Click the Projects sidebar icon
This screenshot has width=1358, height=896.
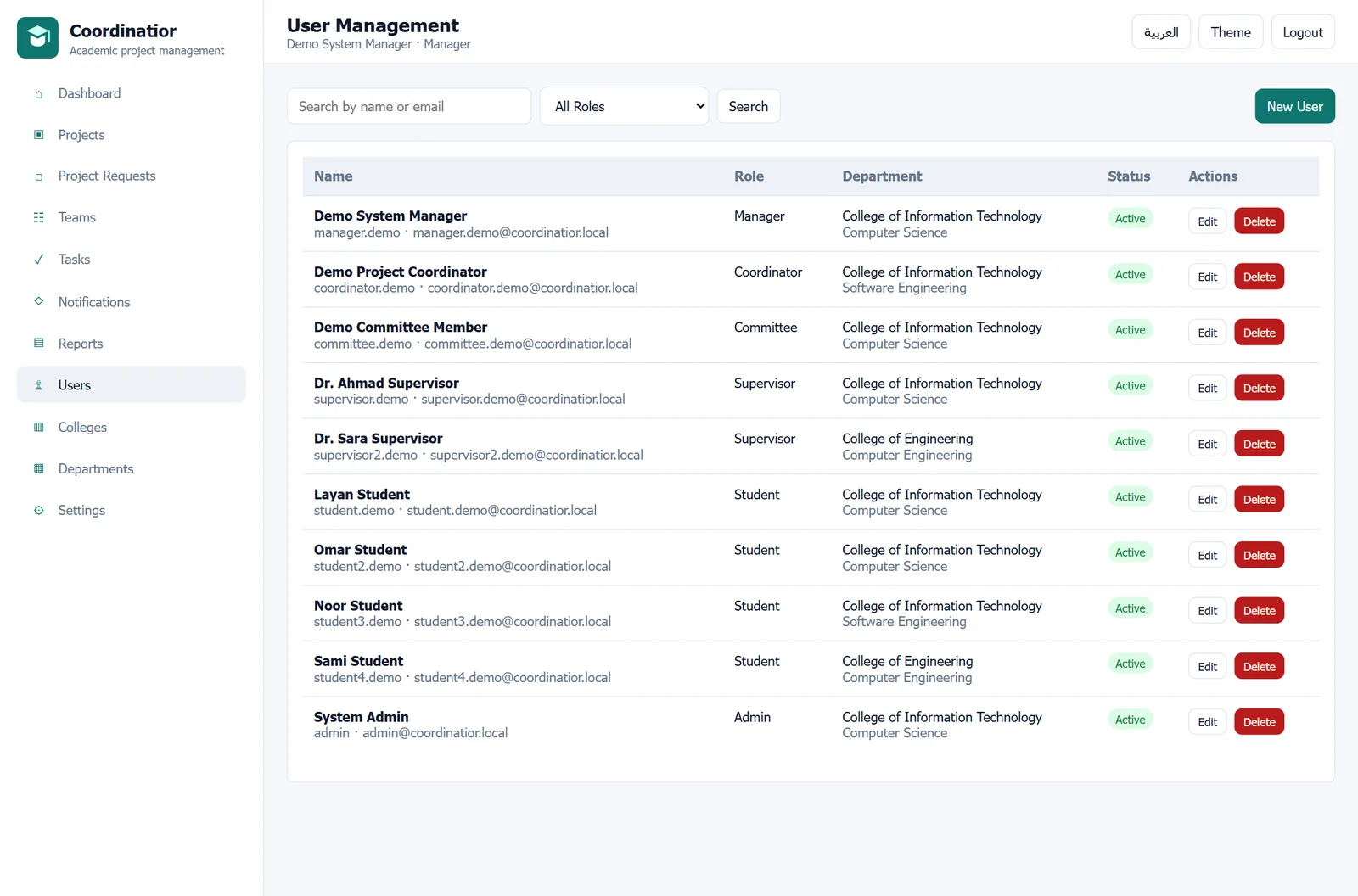(38, 135)
